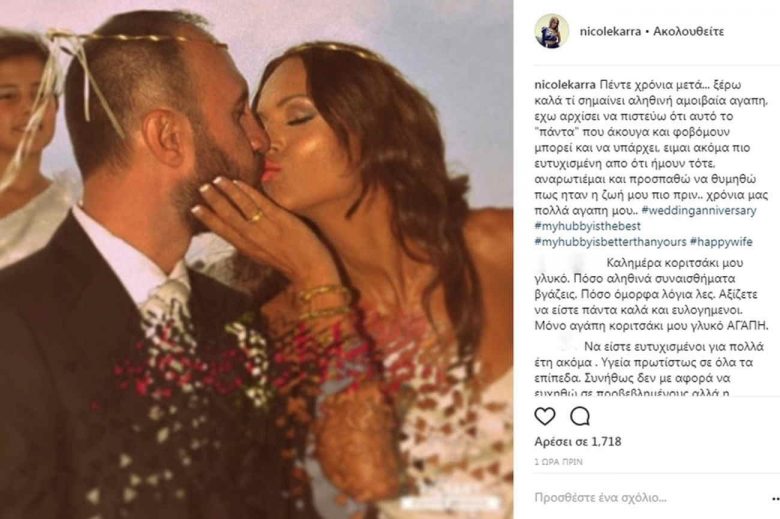Open the more options dots beside comment field
This screenshot has height=519, width=780.
click(x=775, y=498)
